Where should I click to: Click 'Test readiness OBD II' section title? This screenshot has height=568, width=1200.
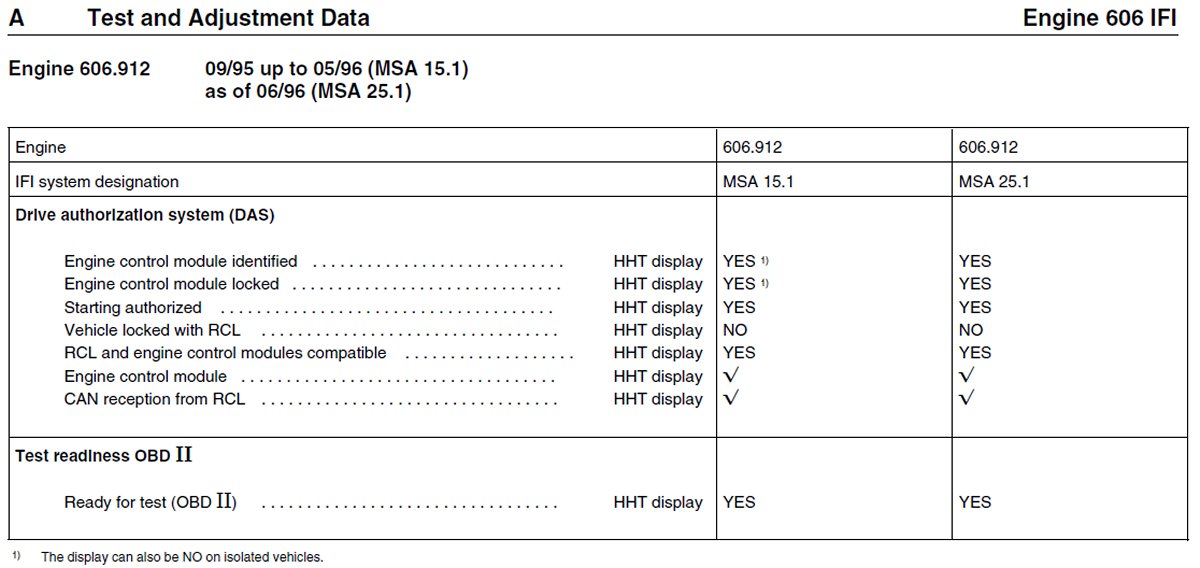coord(104,455)
